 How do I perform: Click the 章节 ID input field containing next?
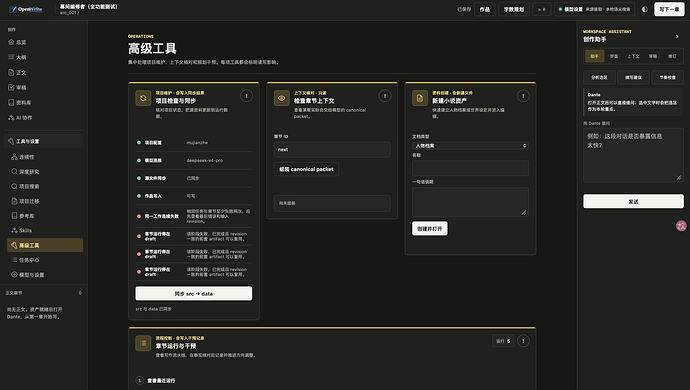(332, 150)
